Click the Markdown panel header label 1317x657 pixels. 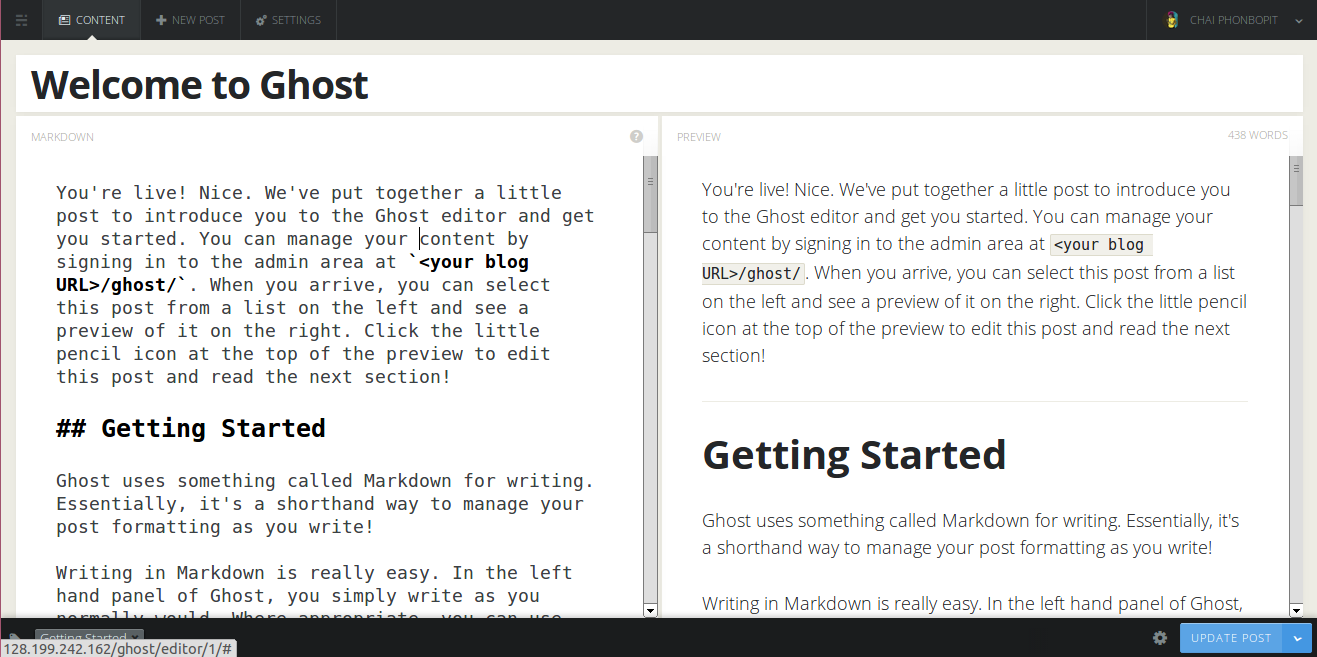[62, 137]
